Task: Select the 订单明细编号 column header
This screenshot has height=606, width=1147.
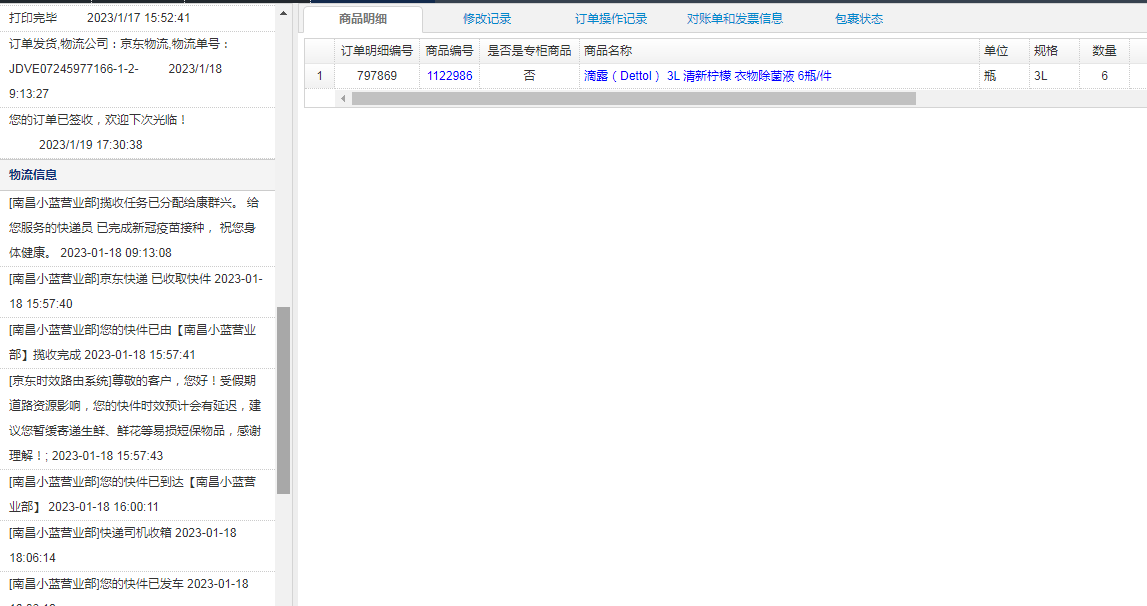Action: pyautogui.click(x=377, y=51)
